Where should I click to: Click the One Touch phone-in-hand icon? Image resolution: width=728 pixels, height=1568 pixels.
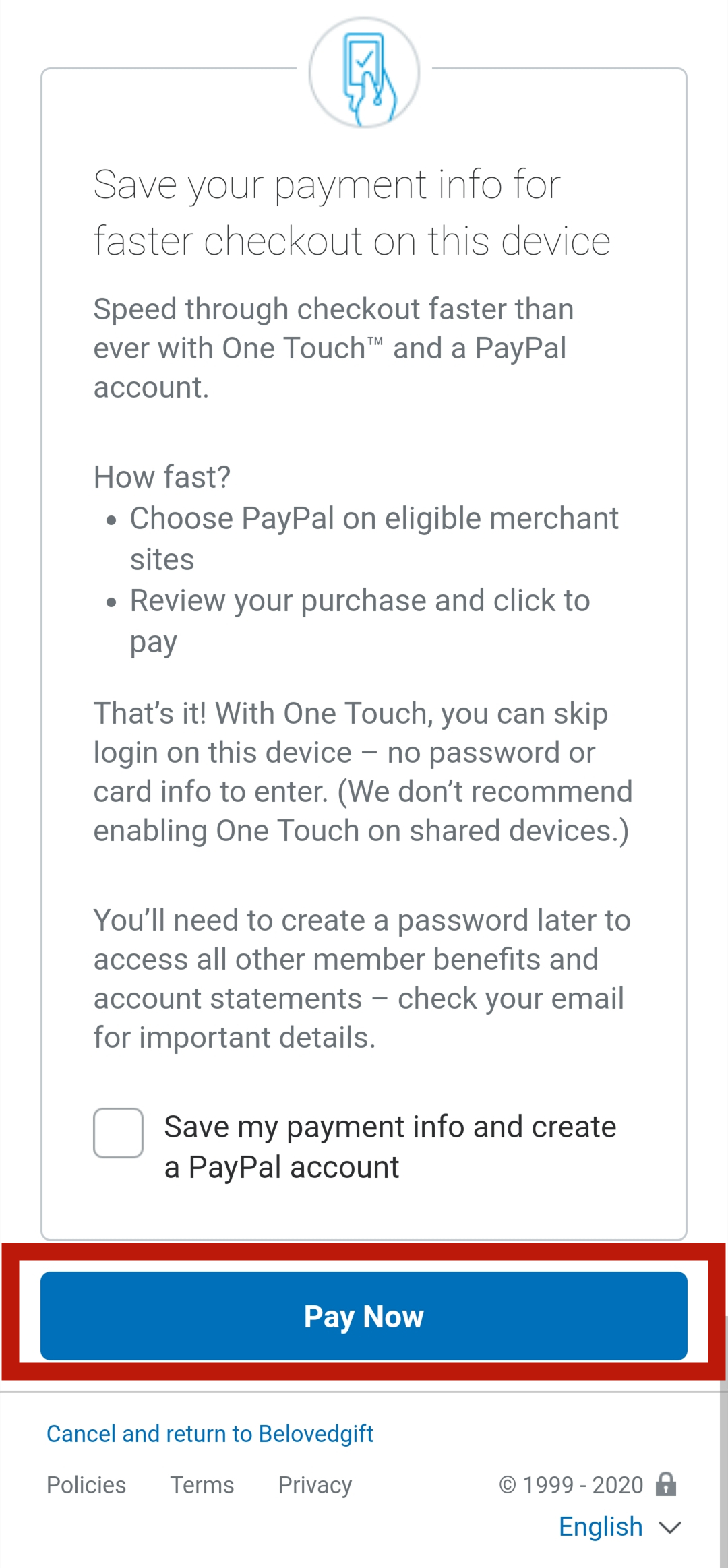(364, 73)
